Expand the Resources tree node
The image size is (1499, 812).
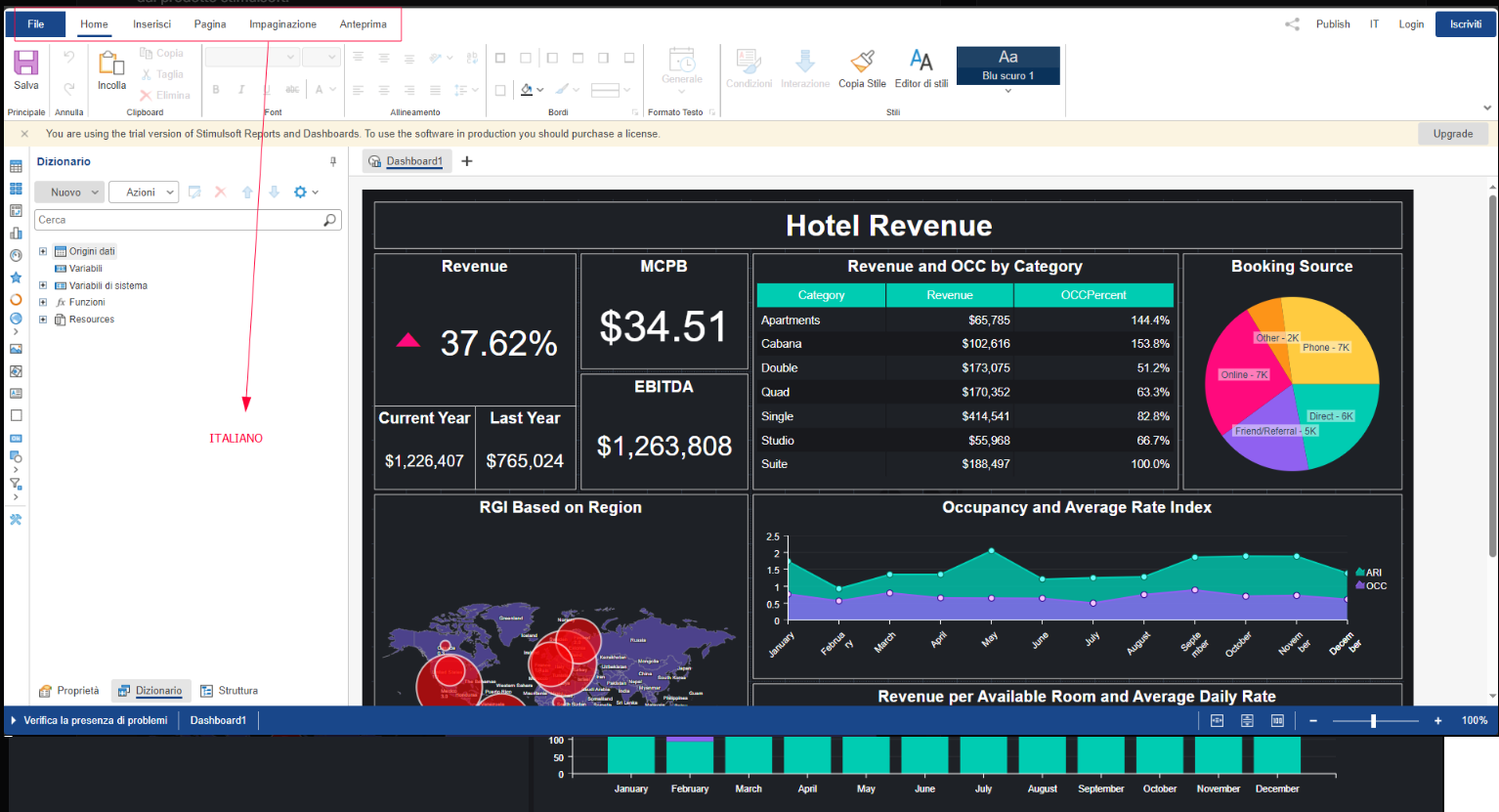pos(43,319)
